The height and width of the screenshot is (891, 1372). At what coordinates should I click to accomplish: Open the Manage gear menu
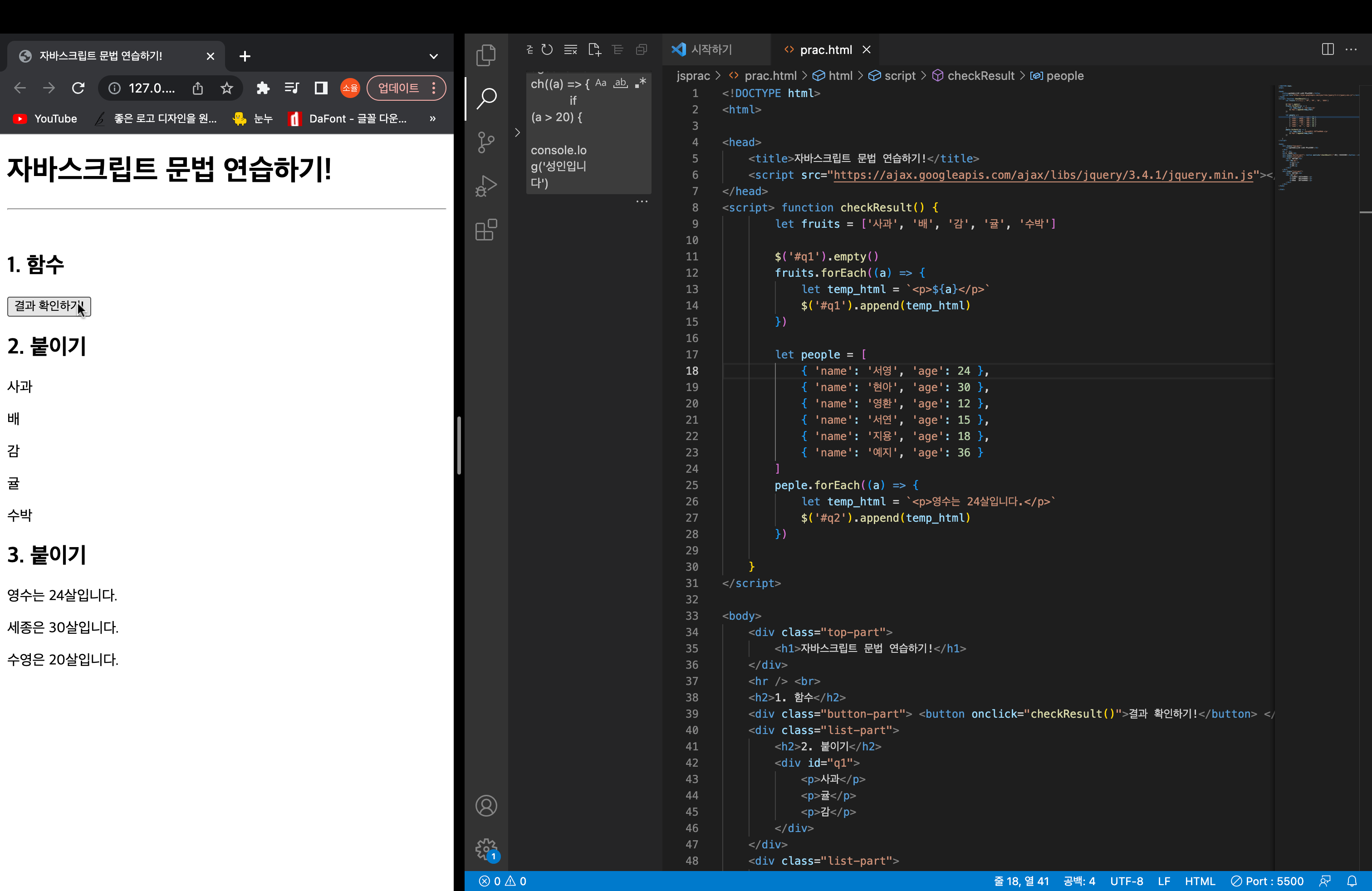(x=486, y=849)
